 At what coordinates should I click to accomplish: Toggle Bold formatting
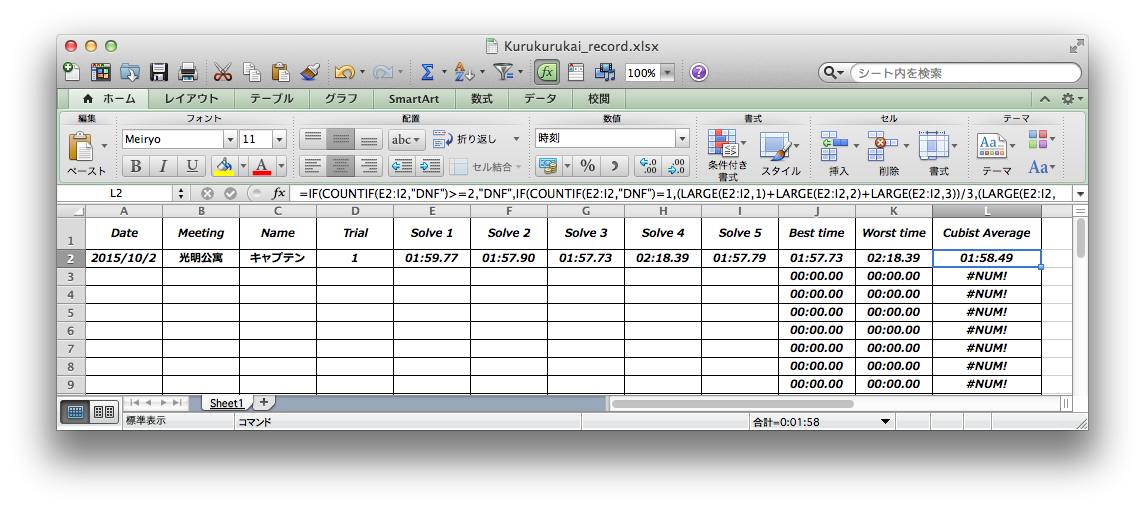pyautogui.click(x=136, y=166)
